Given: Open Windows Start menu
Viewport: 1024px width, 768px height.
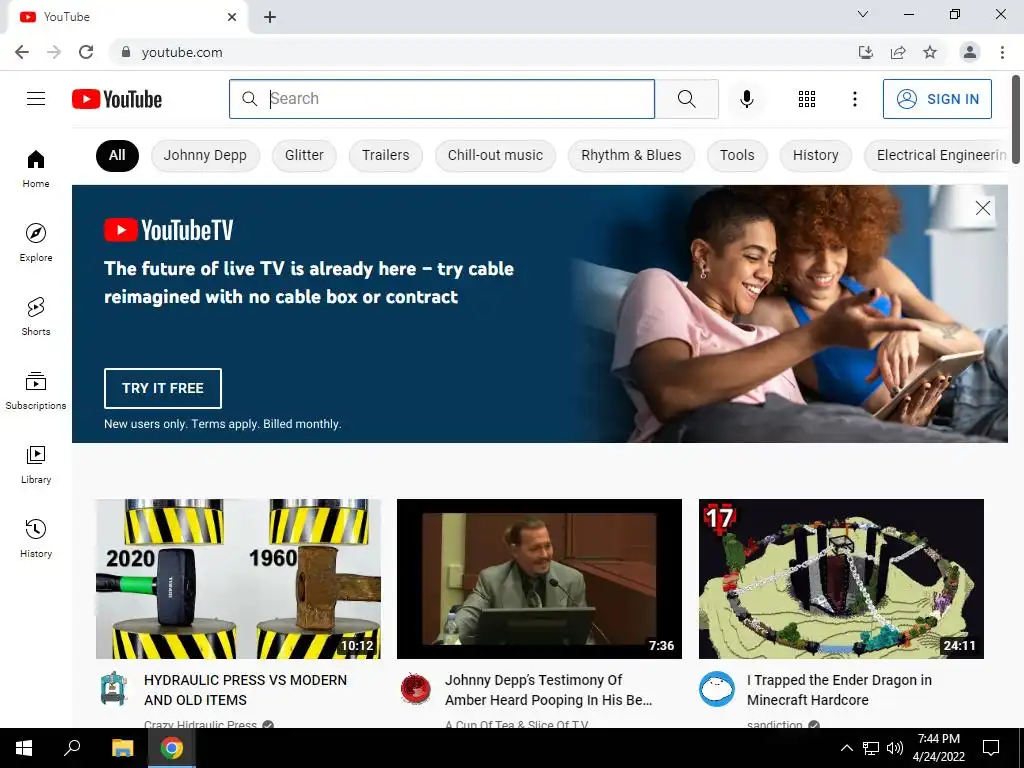Looking at the screenshot, I should [24, 748].
